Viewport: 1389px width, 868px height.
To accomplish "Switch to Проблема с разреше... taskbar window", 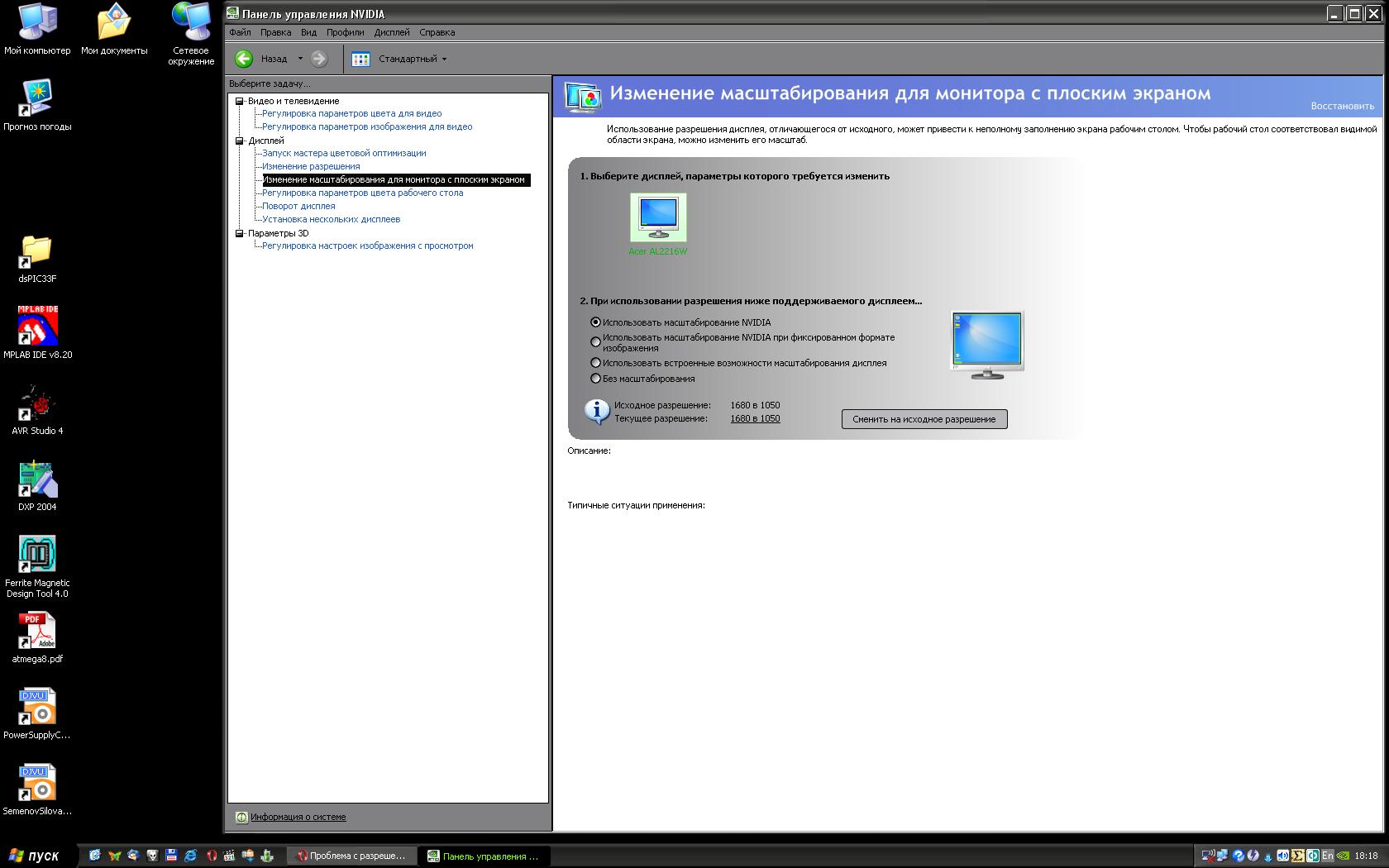I will coord(351,856).
